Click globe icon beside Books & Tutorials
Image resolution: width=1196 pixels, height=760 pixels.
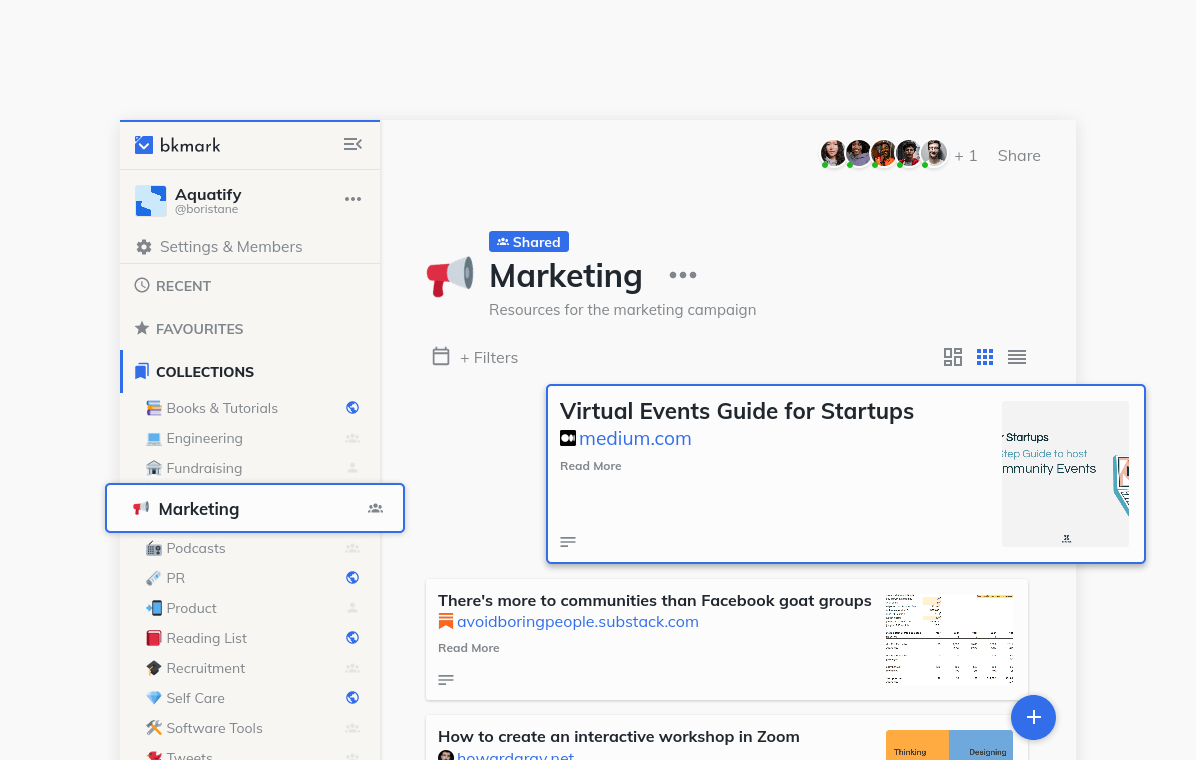point(352,407)
